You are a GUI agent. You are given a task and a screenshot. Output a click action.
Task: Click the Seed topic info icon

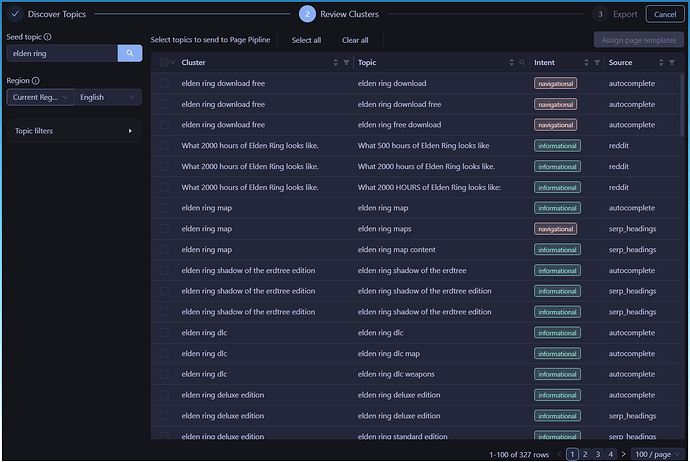tap(48, 36)
